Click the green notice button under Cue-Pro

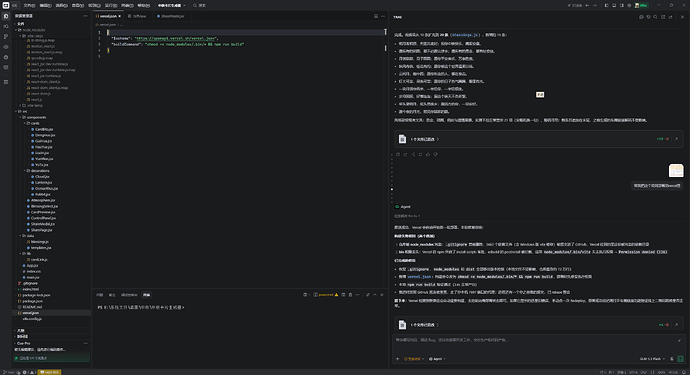tap(51, 358)
